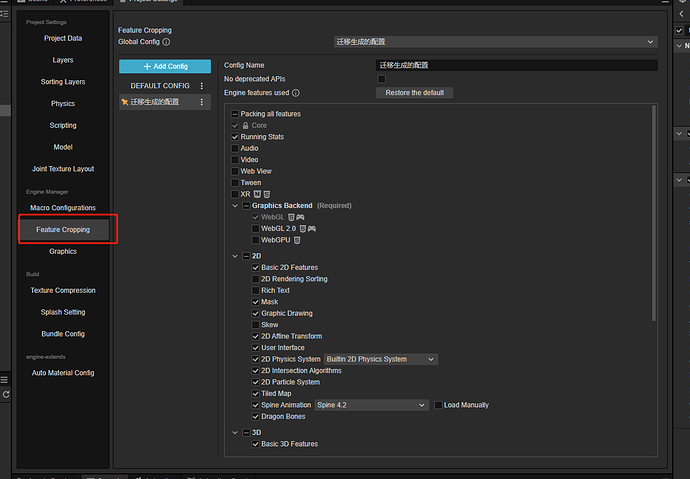This screenshot has width=690, height=479.
Task: Click the HTML5 icon next to WebGL 2.0
Action: coord(302,228)
